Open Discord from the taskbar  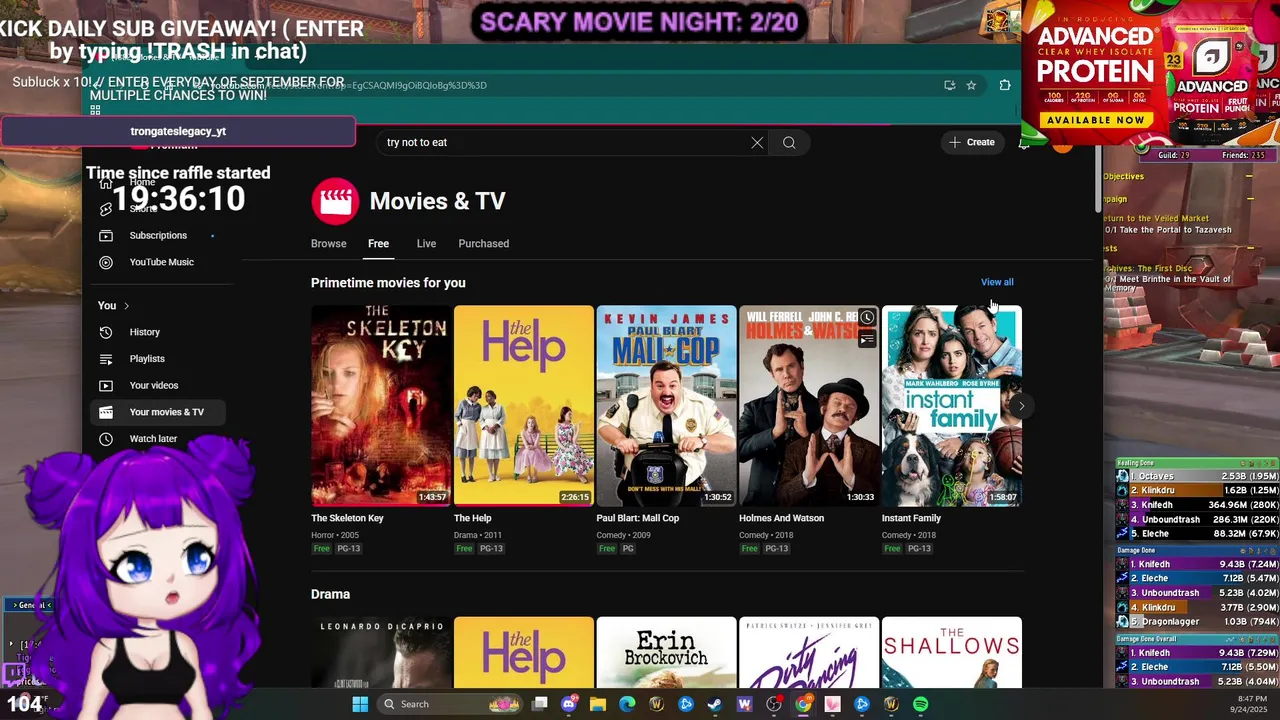[569, 704]
